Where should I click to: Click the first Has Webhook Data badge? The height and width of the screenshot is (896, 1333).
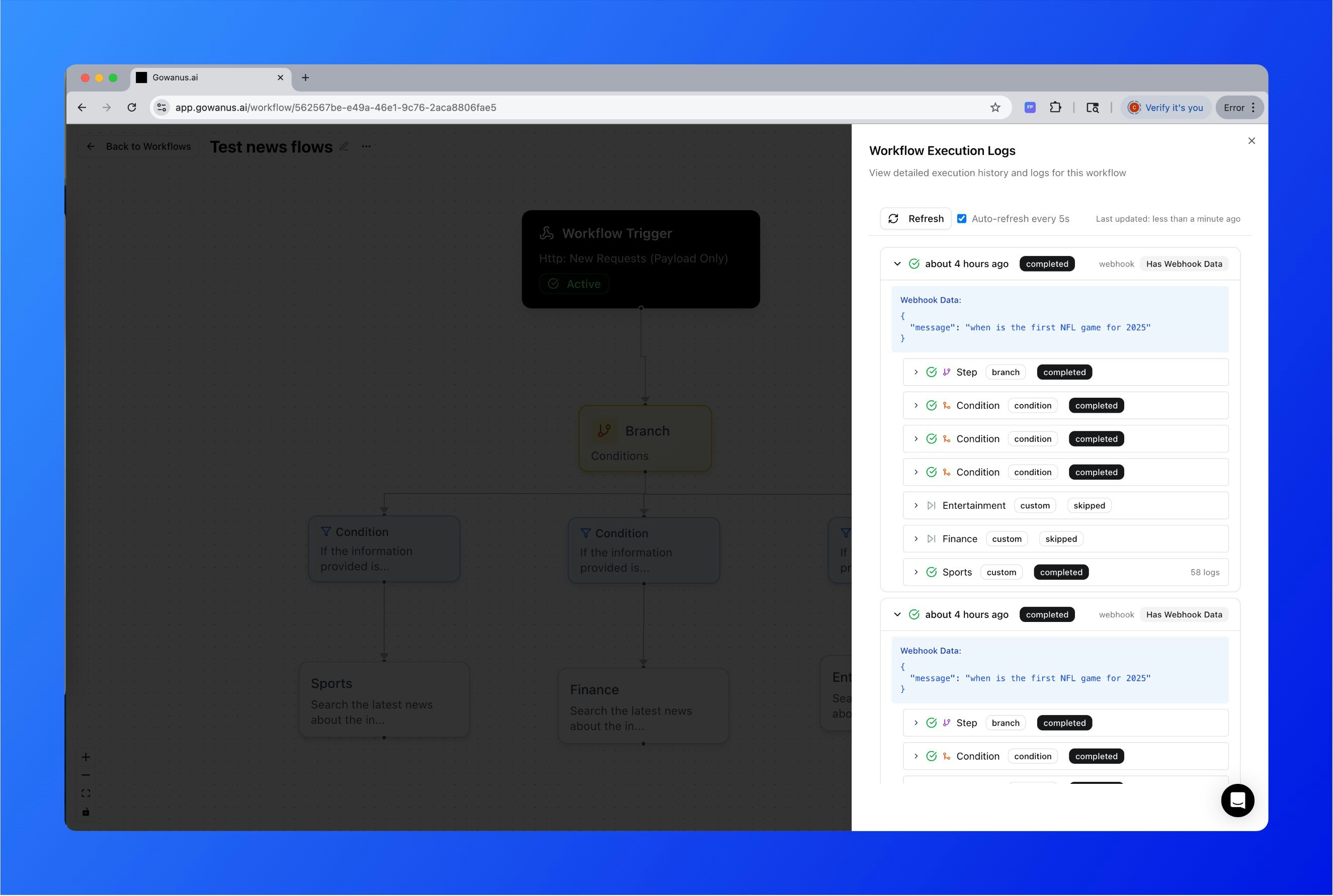(1184, 264)
